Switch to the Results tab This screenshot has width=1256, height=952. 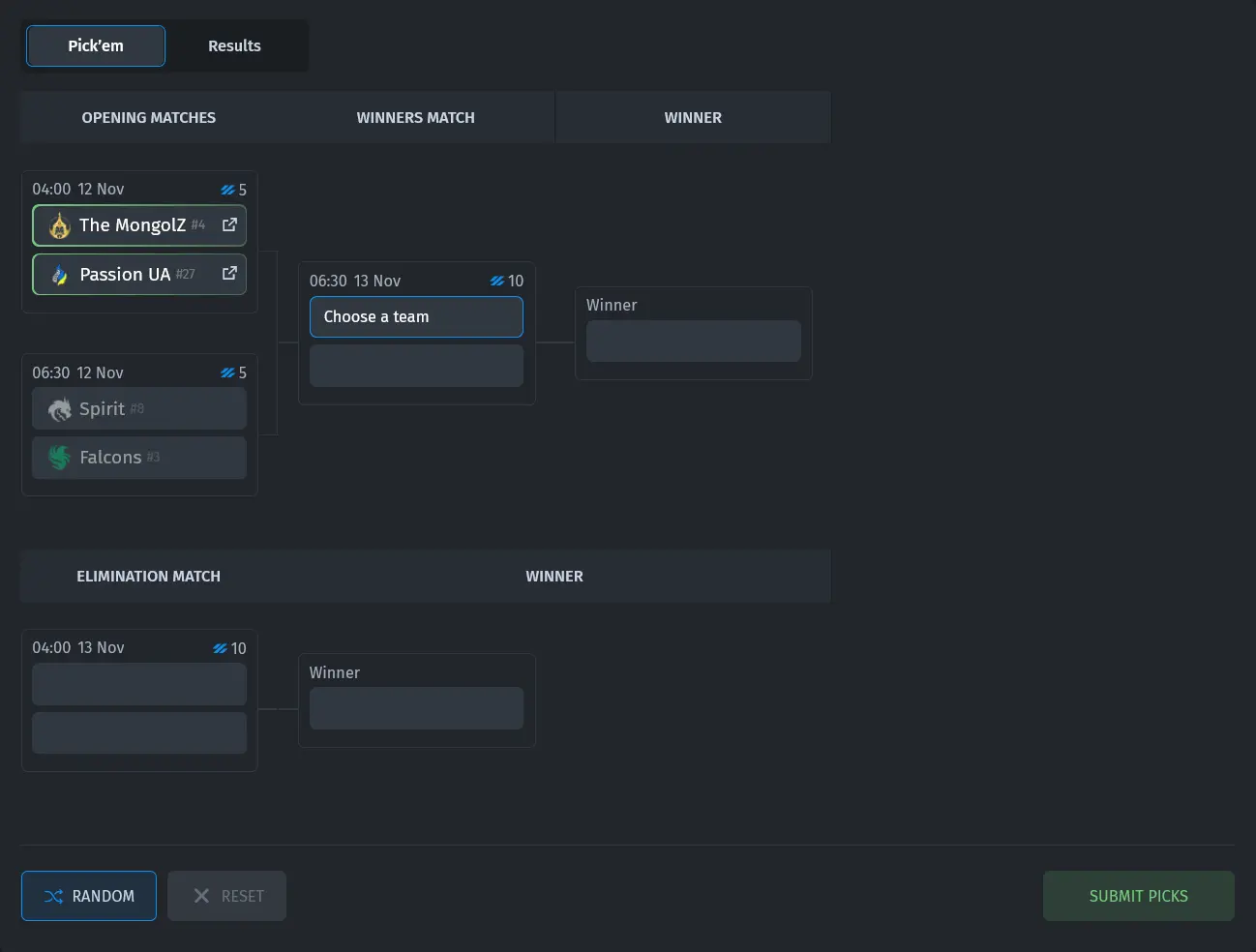[x=234, y=45]
